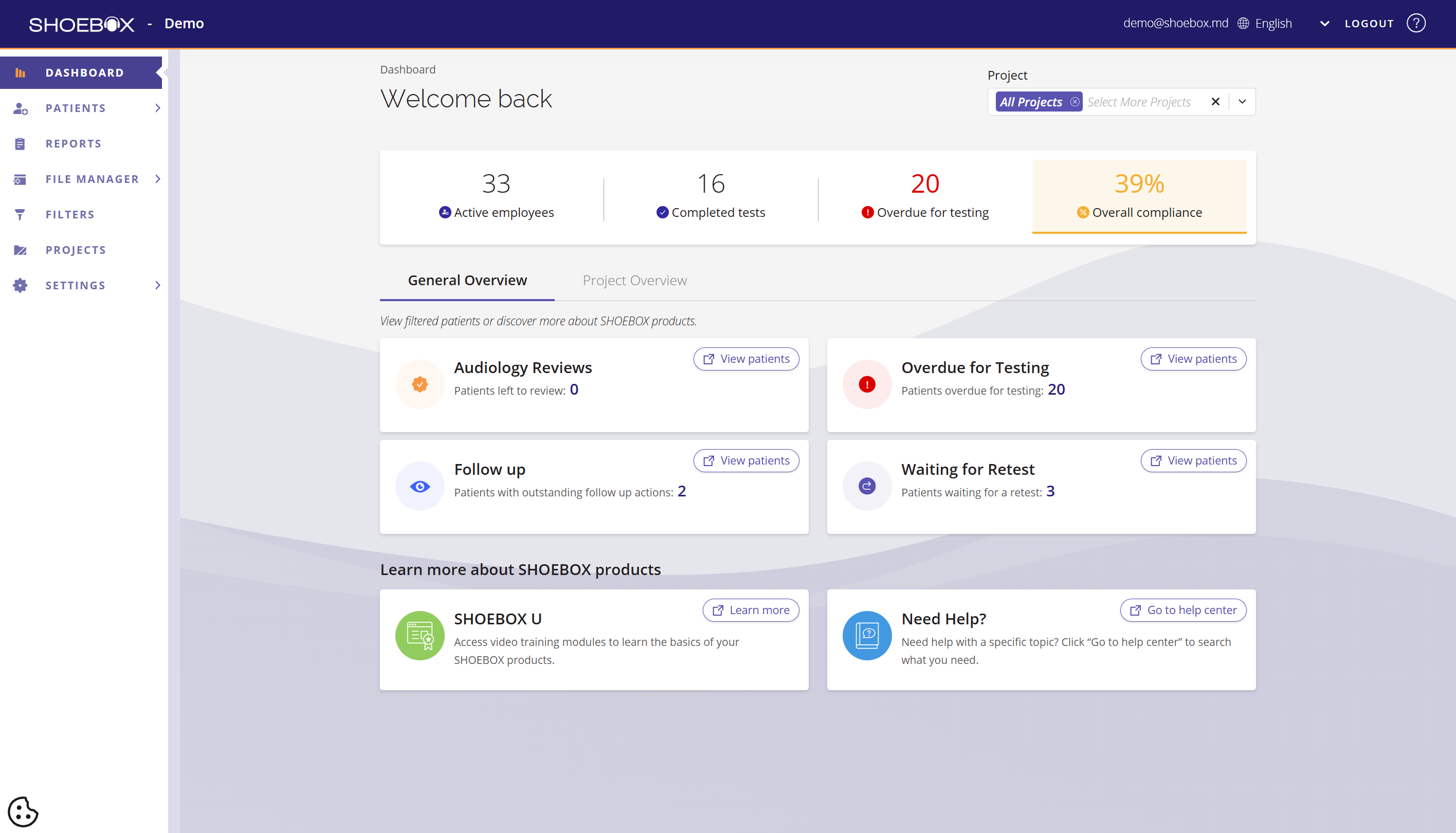
Task: Click the Reports document icon
Action: (20, 143)
